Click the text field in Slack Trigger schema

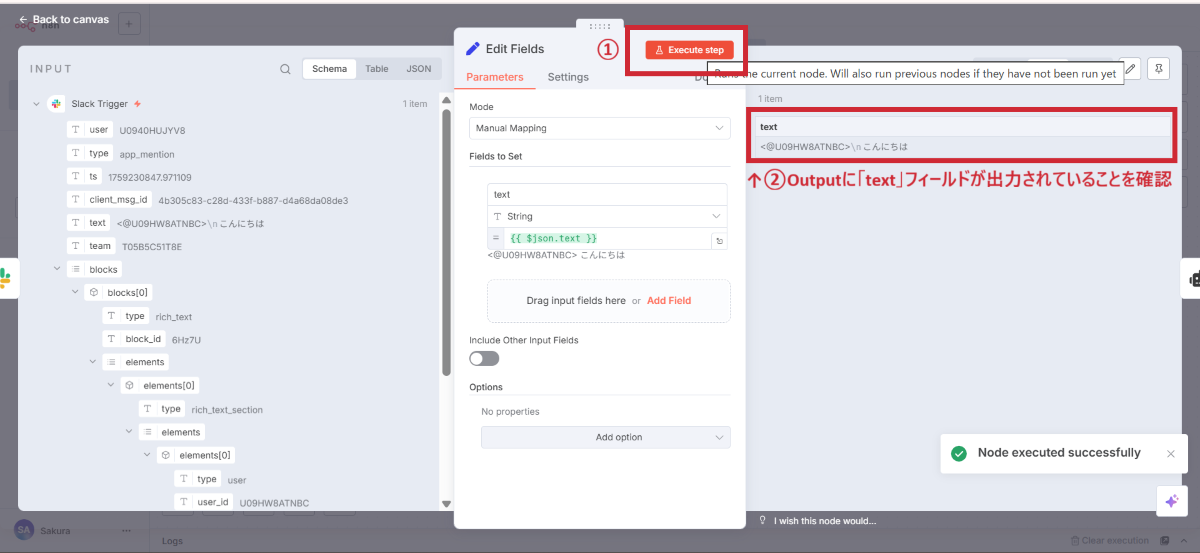click(x=88, y=223)
